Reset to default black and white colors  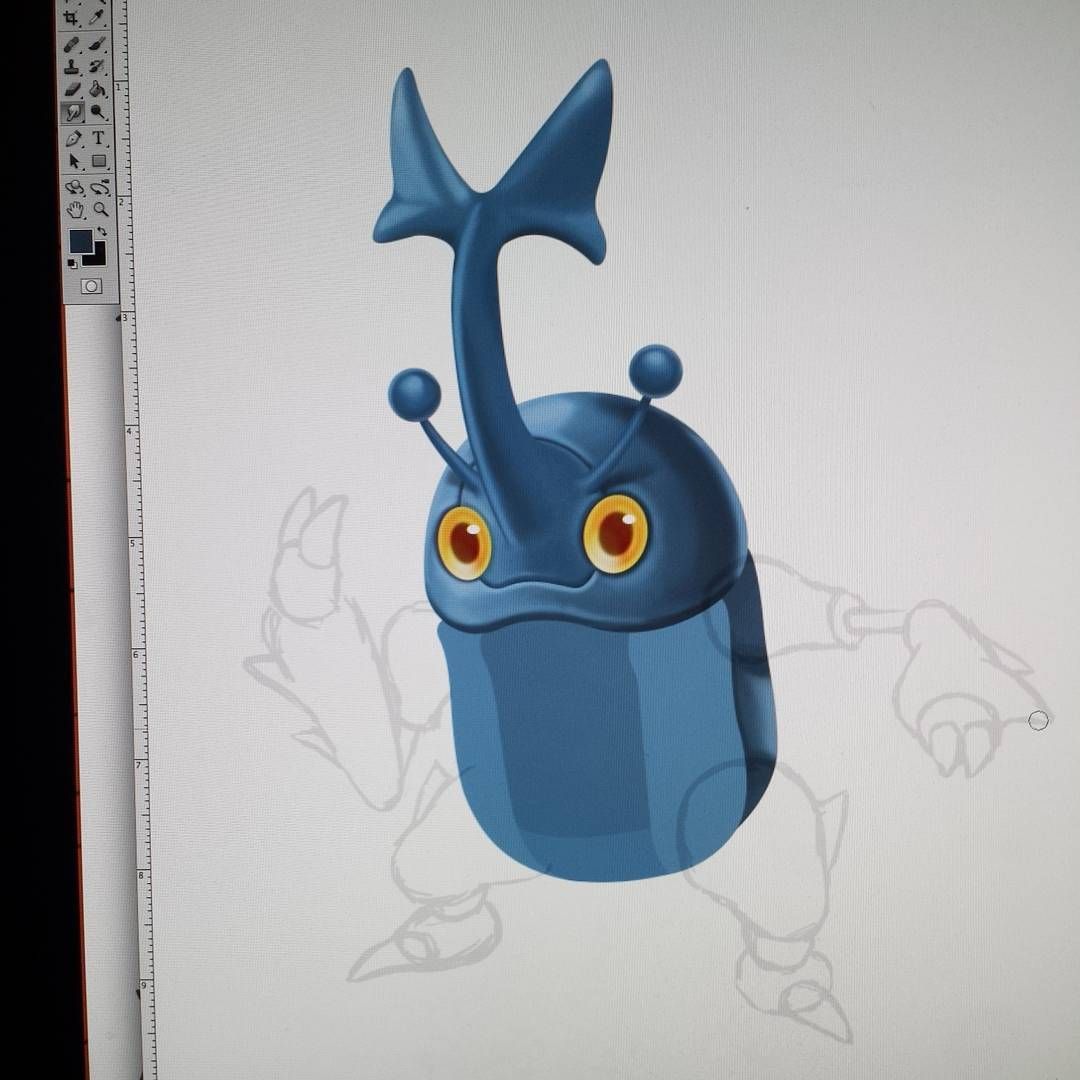click(x=72, y=262)
